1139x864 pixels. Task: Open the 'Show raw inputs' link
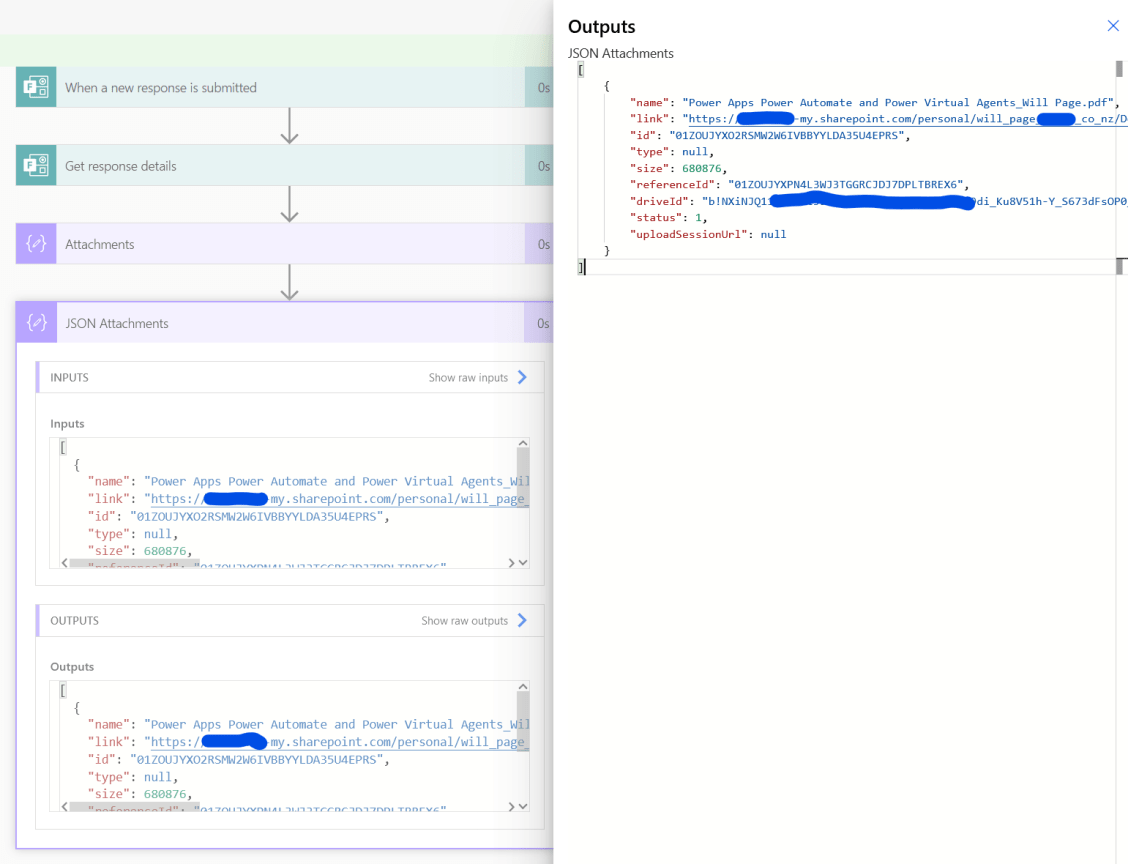click(x=470, y=377)
